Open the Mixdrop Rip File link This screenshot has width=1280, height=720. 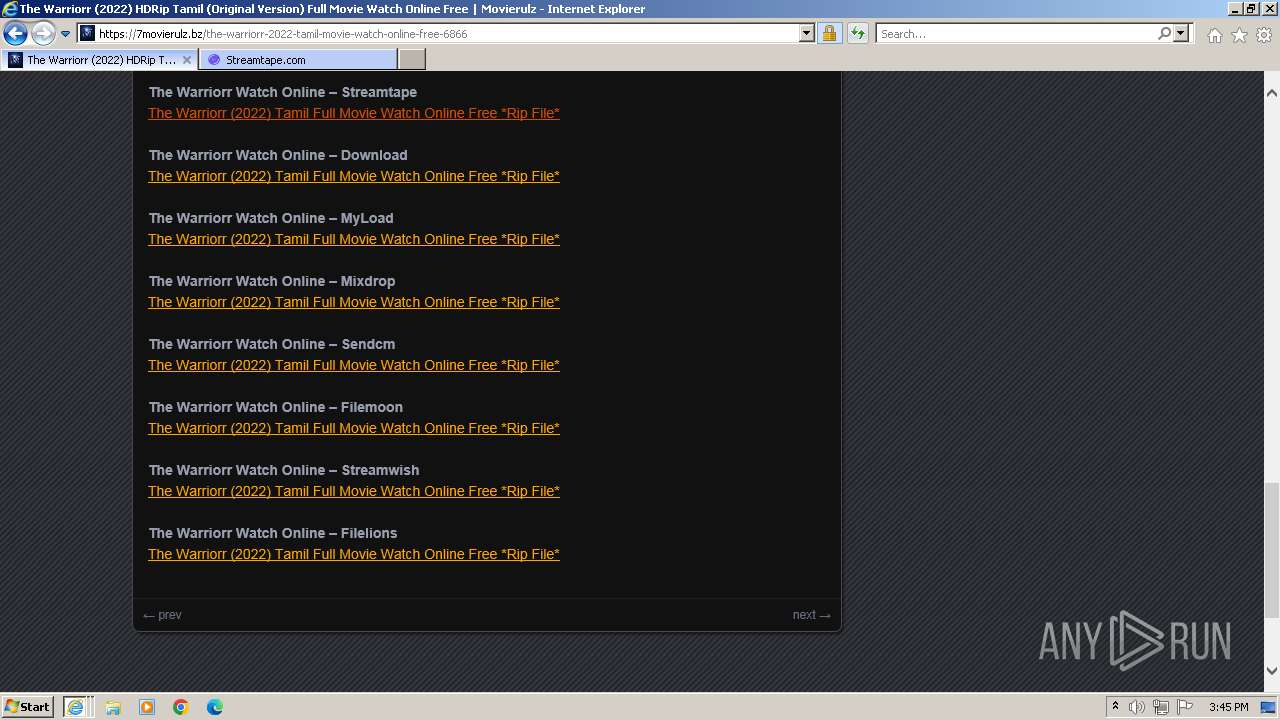tap(354, 302)
